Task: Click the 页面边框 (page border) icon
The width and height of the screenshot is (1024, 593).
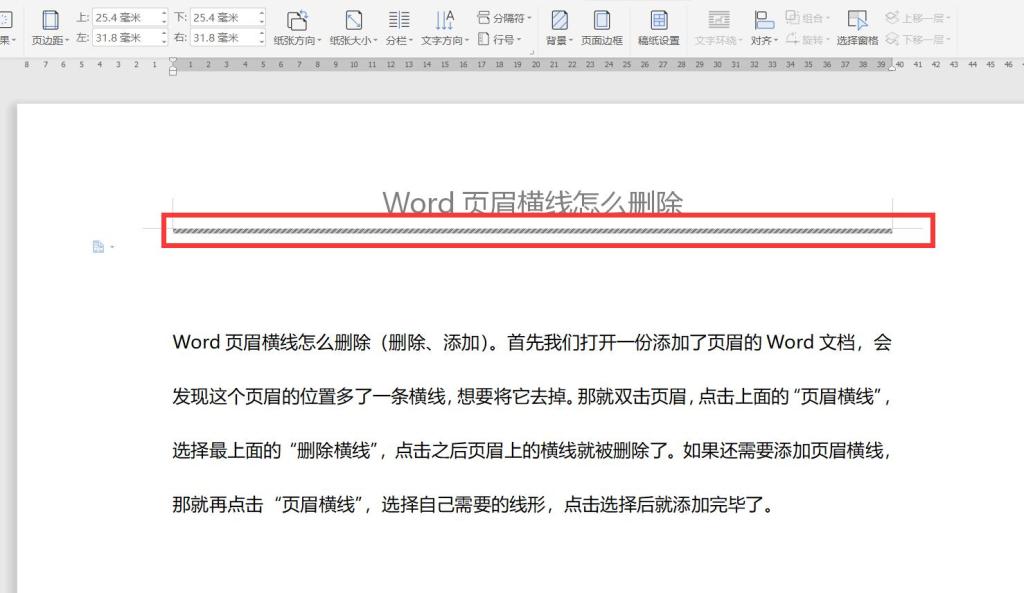Action: [602, 20]
